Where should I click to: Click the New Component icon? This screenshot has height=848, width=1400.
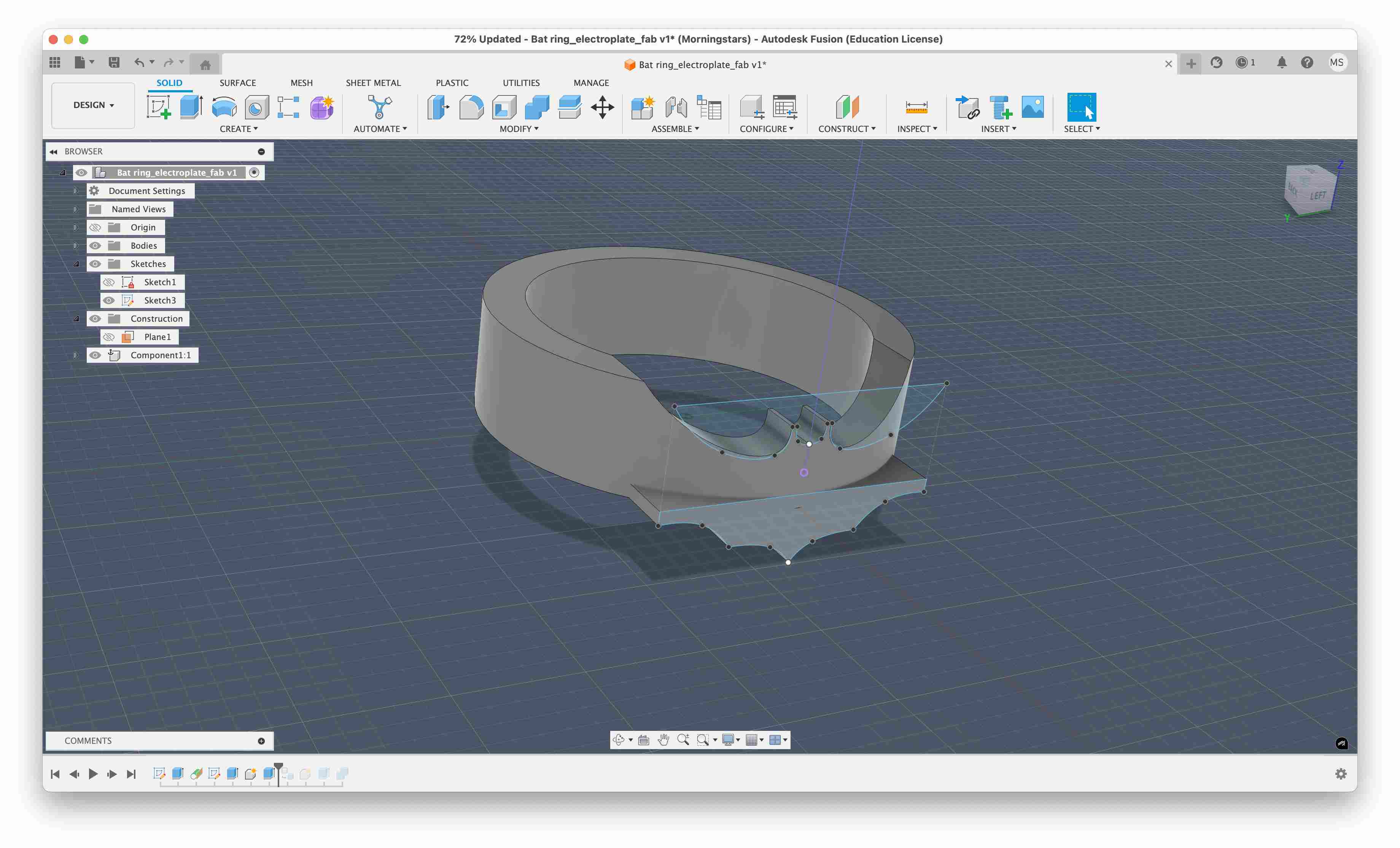[643, 107]
